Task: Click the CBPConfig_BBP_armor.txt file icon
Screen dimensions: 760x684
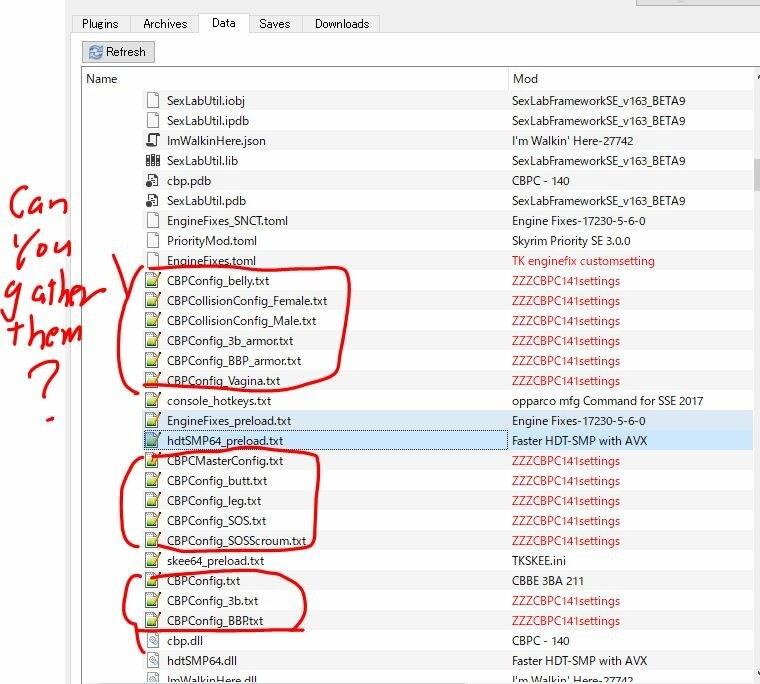Action: coord(153,360)
